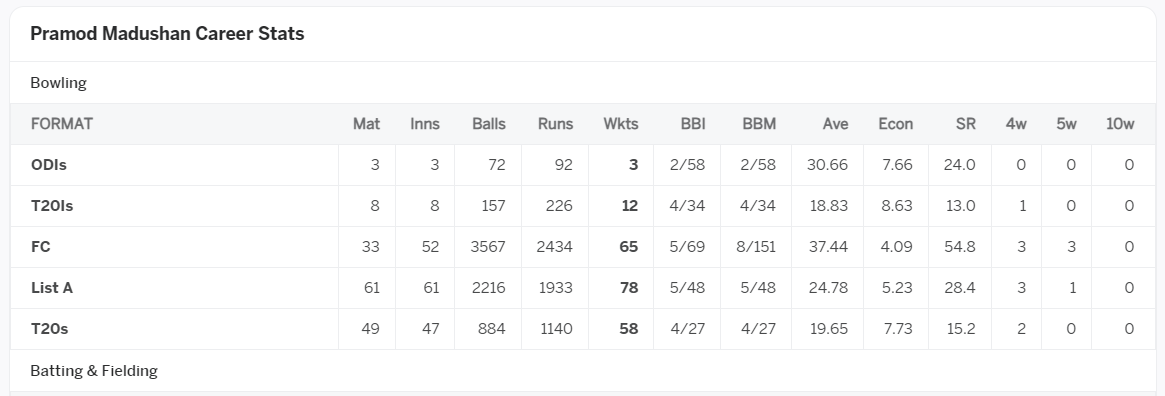Click the T20s row label
1165x396 pixels.
[50, 328]
